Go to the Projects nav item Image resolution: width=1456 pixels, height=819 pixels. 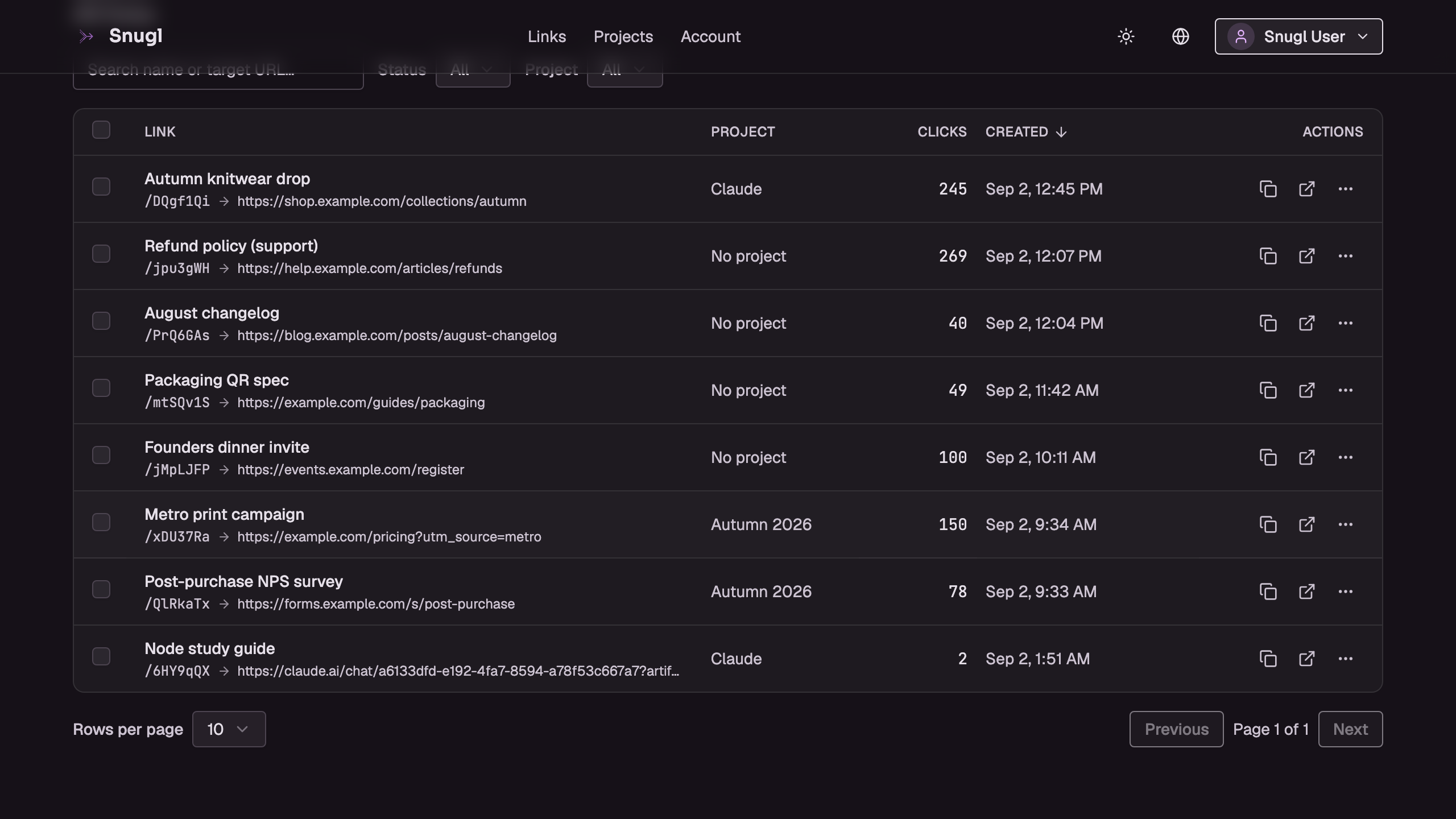point(623,36)
